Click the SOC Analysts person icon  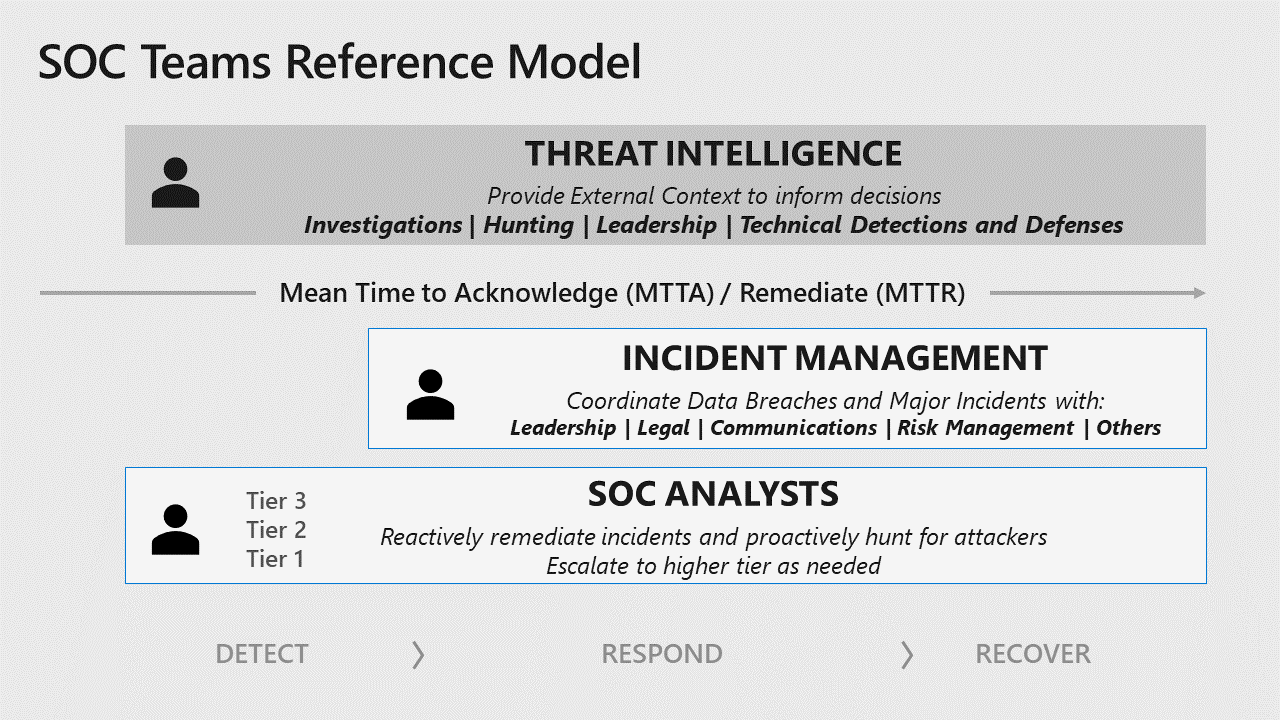pos(175,530)
